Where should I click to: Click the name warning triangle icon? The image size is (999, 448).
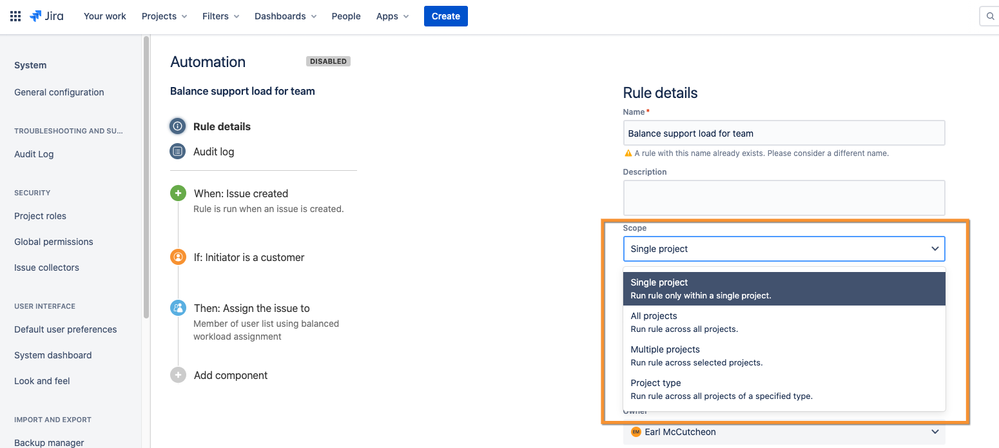point(628,154)
